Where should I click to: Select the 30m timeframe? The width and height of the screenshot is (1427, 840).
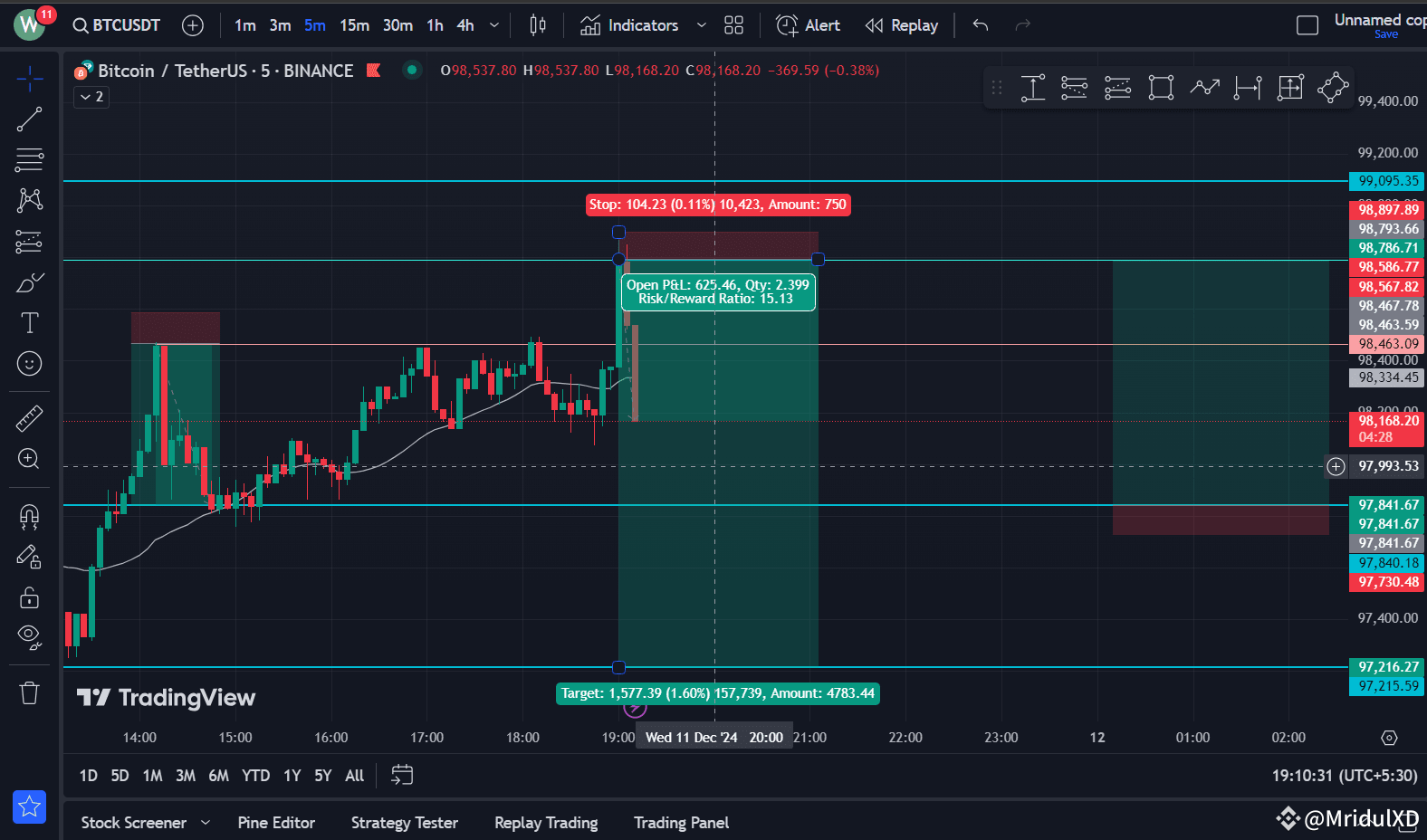[397, 25]
